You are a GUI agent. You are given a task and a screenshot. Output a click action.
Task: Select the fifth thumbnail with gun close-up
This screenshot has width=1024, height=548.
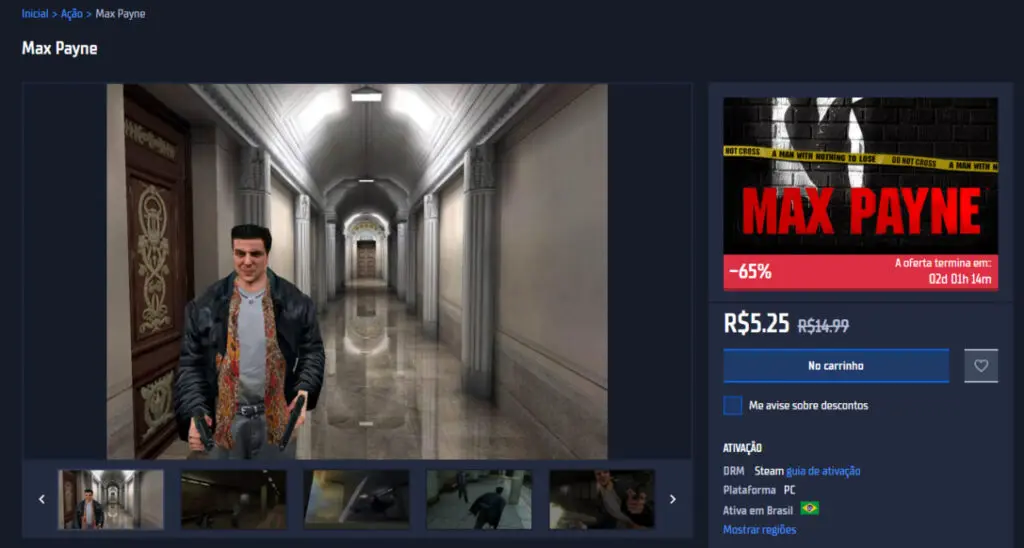[x=602, y=499]
